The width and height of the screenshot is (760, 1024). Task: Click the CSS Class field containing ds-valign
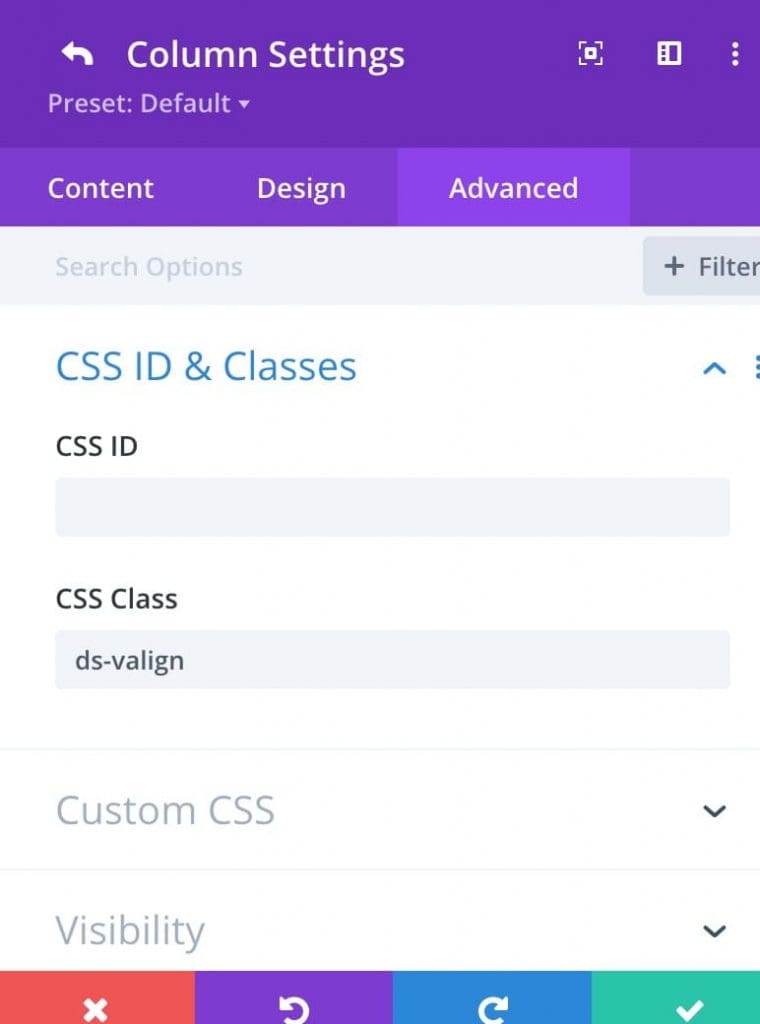tap(392, 660)
